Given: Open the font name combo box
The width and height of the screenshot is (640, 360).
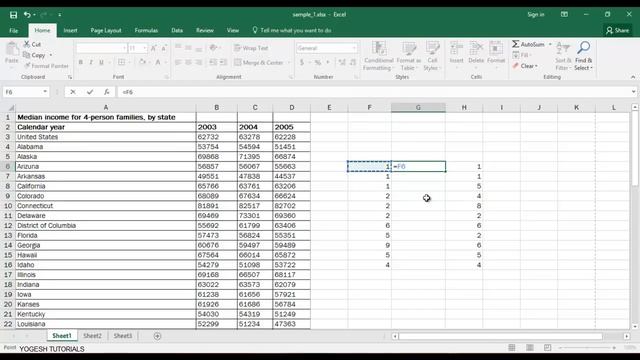Looking at the screenshot, I should pos(101,48).
